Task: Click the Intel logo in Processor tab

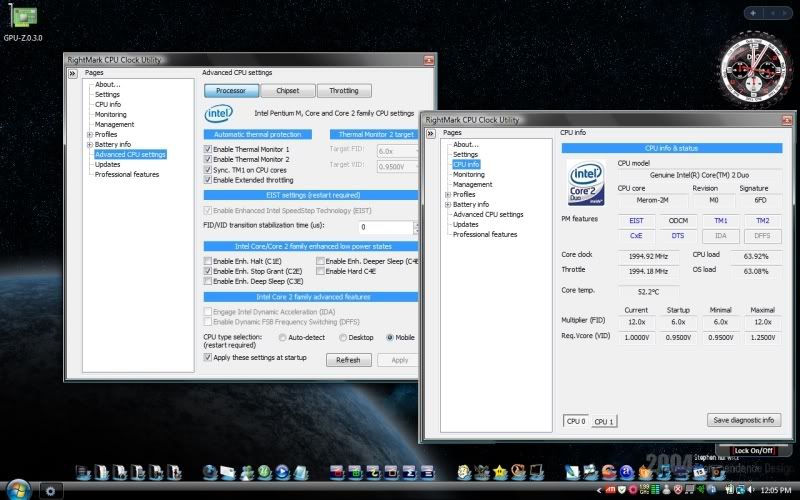Action: (x=219, y=113)
